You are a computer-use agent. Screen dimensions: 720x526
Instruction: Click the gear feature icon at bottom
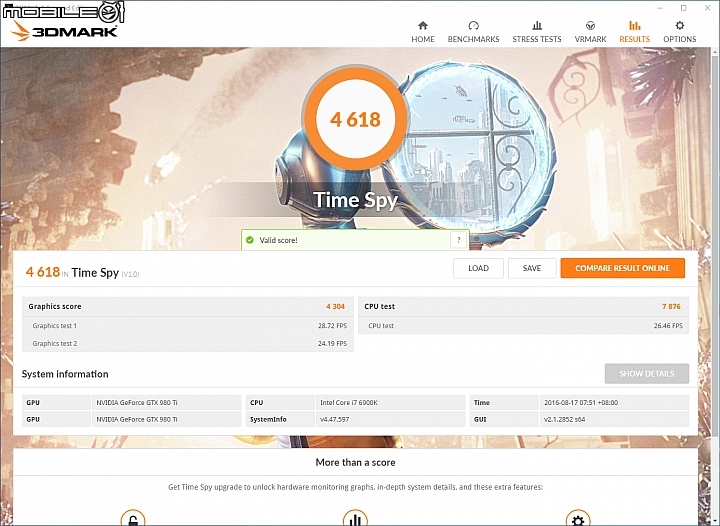pyautogui.click(x=578, y=519)
